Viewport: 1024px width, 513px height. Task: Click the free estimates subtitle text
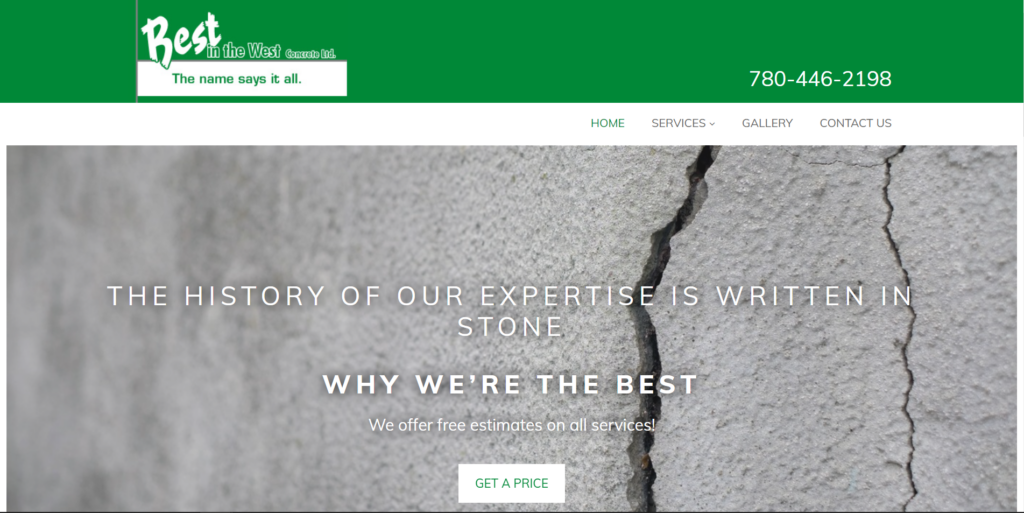coord(511,425)
